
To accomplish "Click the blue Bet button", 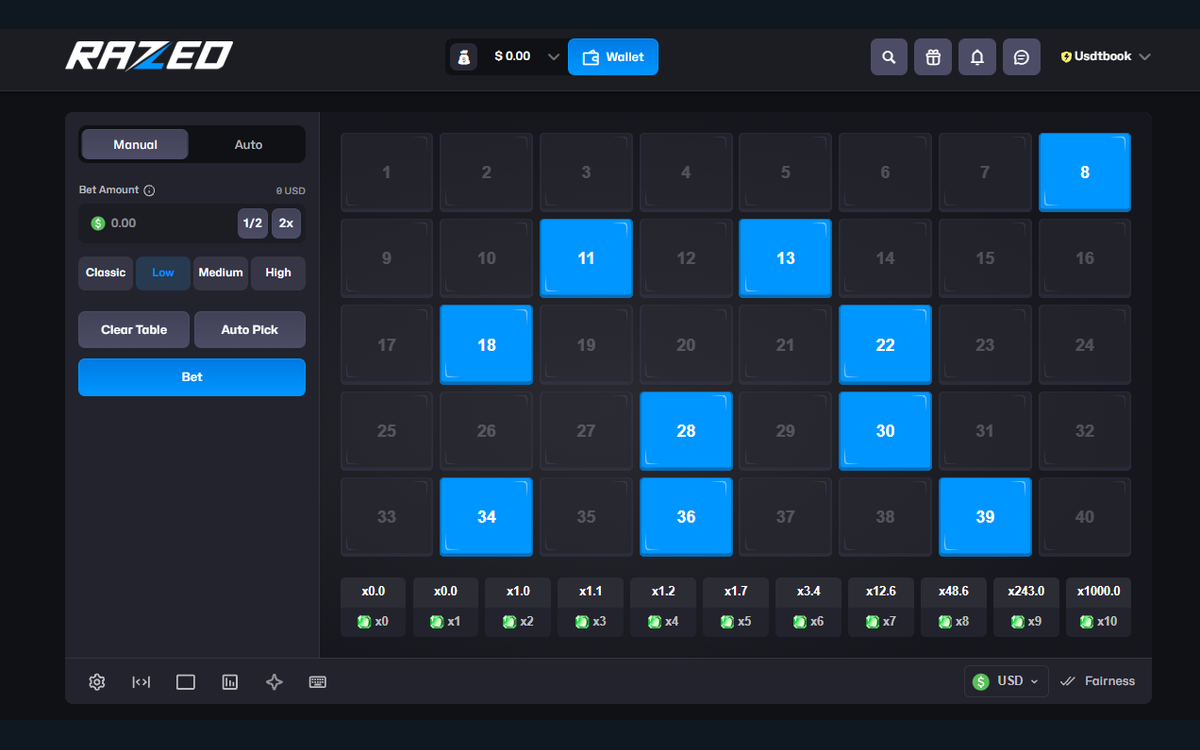I will click(192, 377).
